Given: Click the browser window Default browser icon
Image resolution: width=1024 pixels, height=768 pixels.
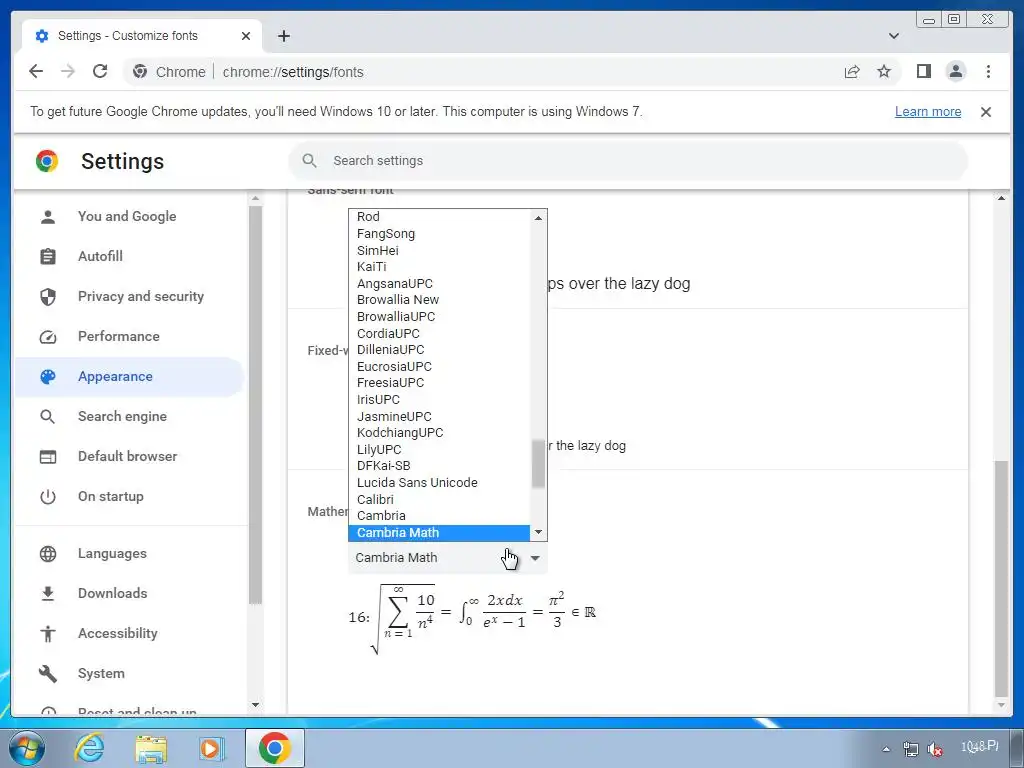Looking at the screenshot, I should [x=48, y=456].
